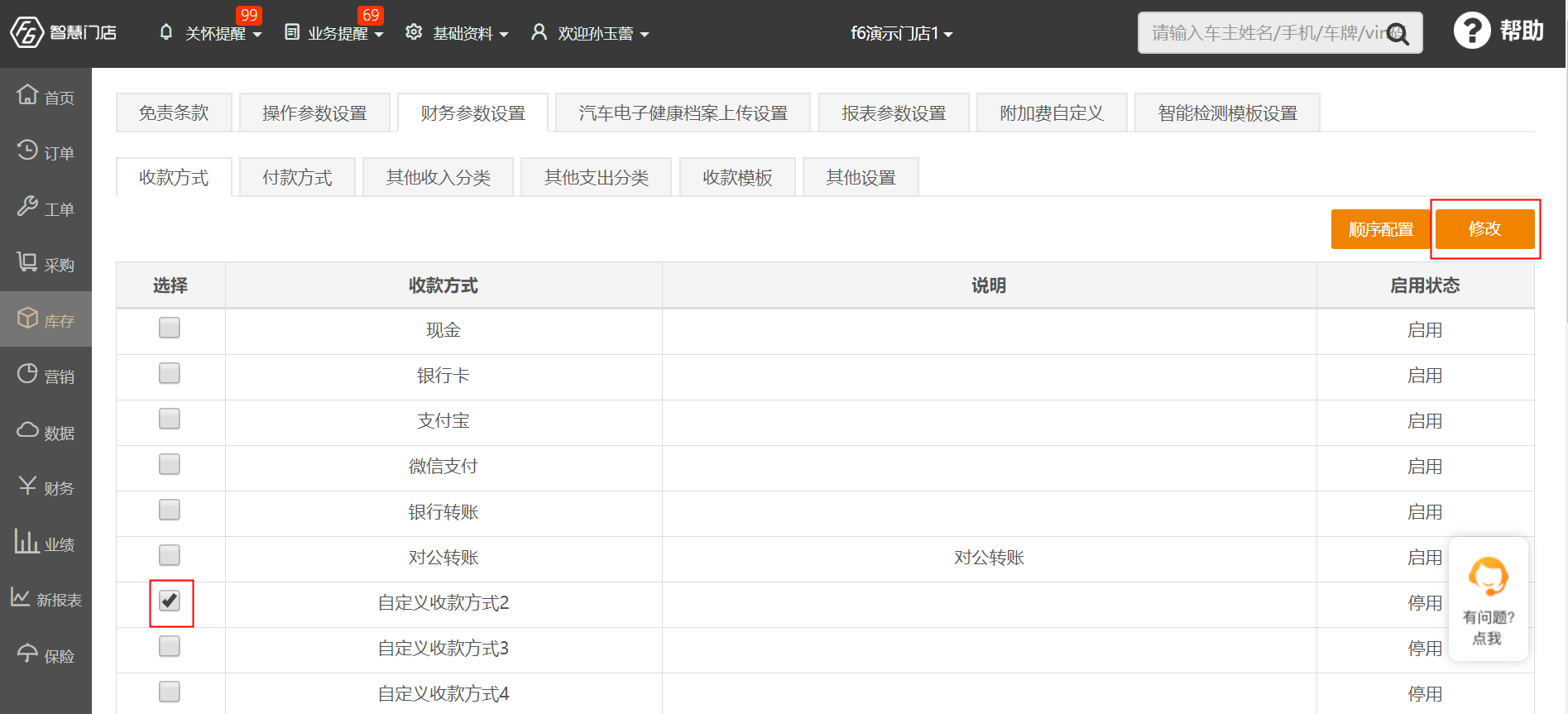The image size is (1568, 714).
Task: Open 数据 cloud item in sidebar
Action: click(46, 431)
